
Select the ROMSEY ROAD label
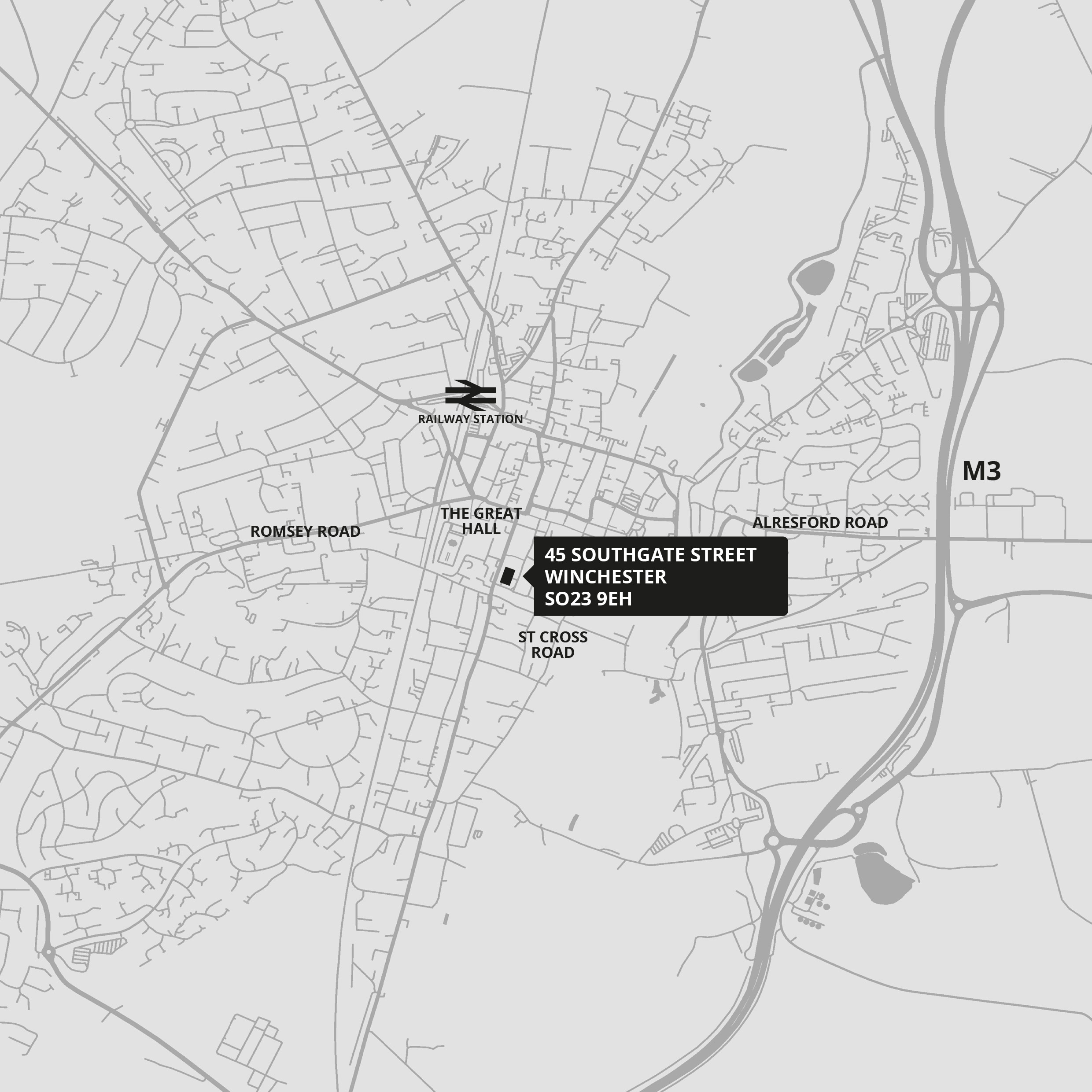[x=305, y=531]
